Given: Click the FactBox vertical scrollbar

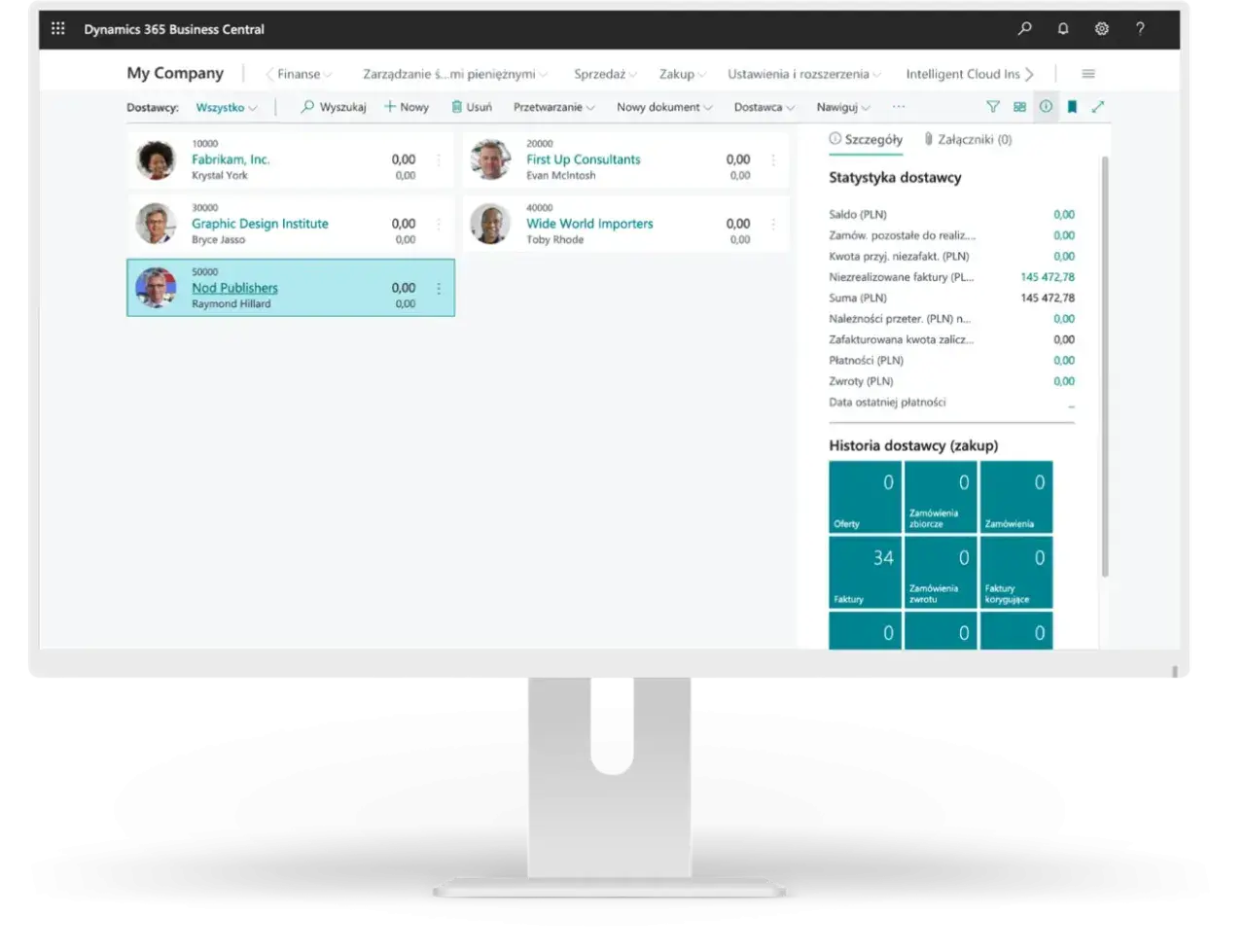Looking at the screenshot, I should click(x=1105, y=368).
